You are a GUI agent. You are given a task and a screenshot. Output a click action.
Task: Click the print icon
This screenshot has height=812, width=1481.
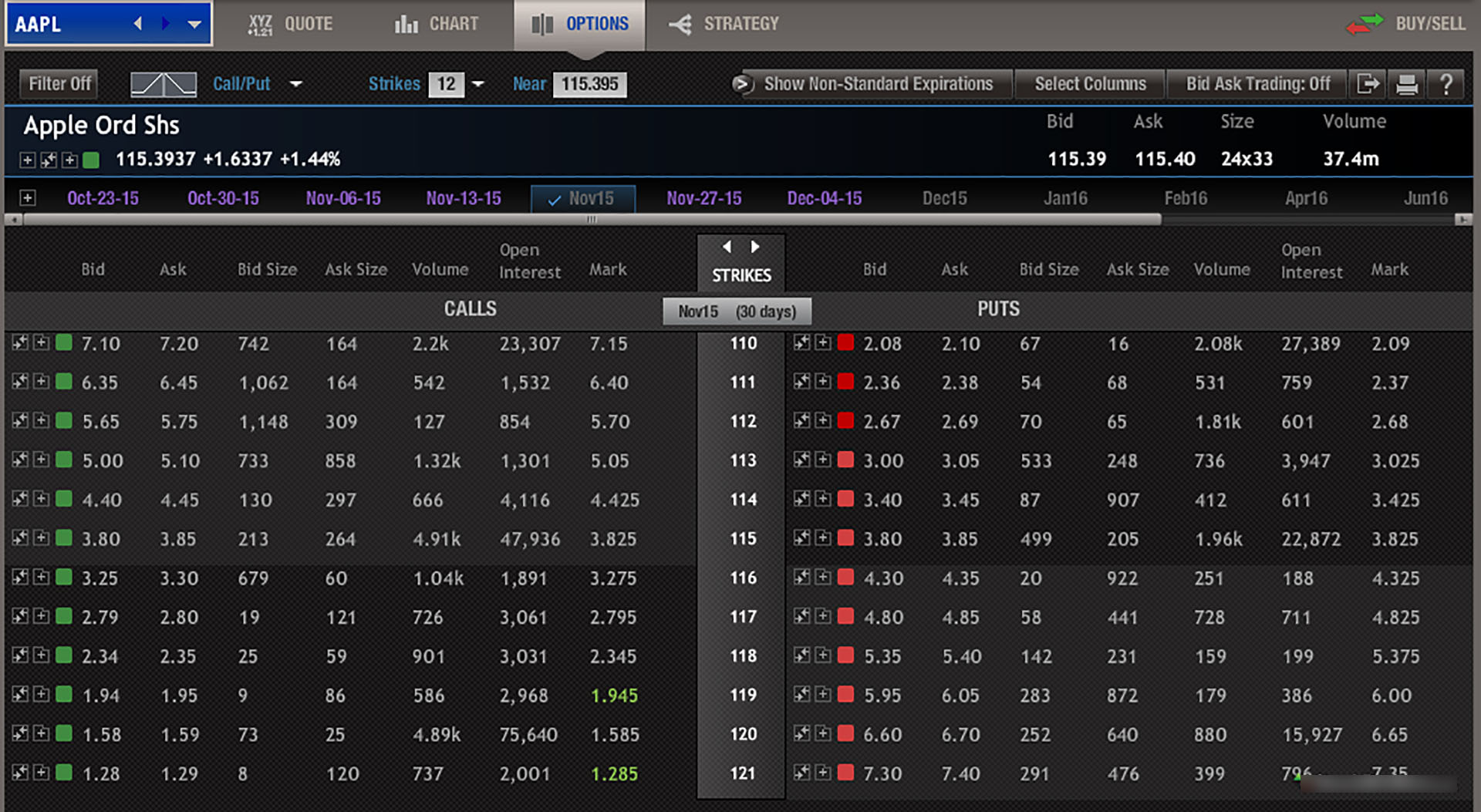click(x=1407, y=84)
